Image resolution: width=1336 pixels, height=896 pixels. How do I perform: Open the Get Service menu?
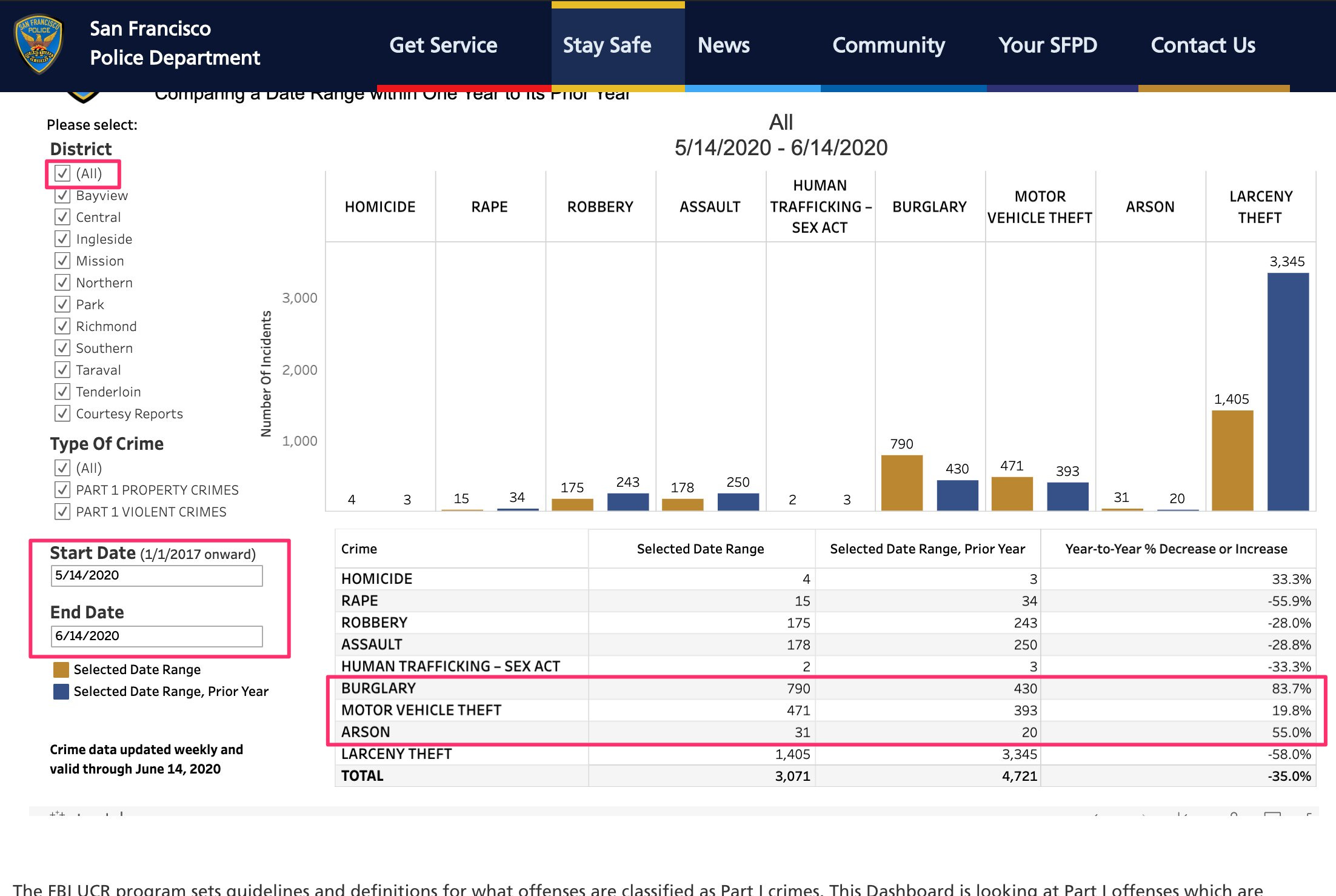[443, 45]
